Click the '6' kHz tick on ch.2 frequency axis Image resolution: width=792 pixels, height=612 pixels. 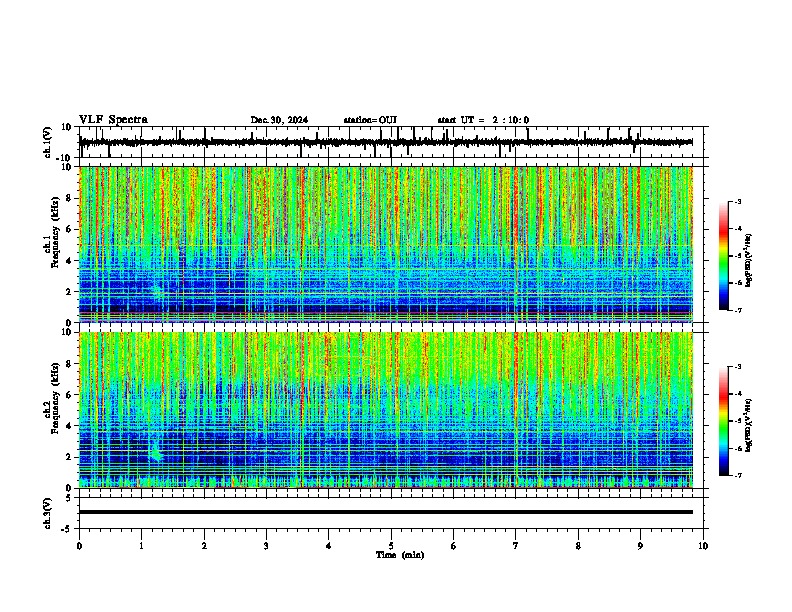70,394
